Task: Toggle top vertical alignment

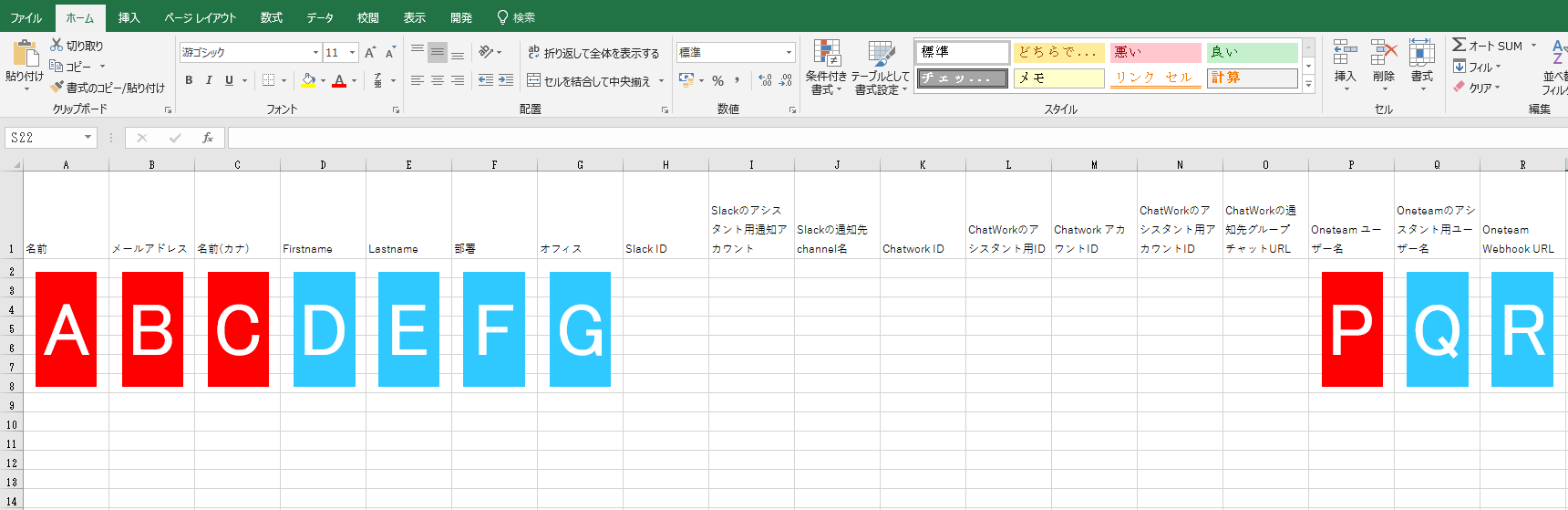Action: point(418,51)
